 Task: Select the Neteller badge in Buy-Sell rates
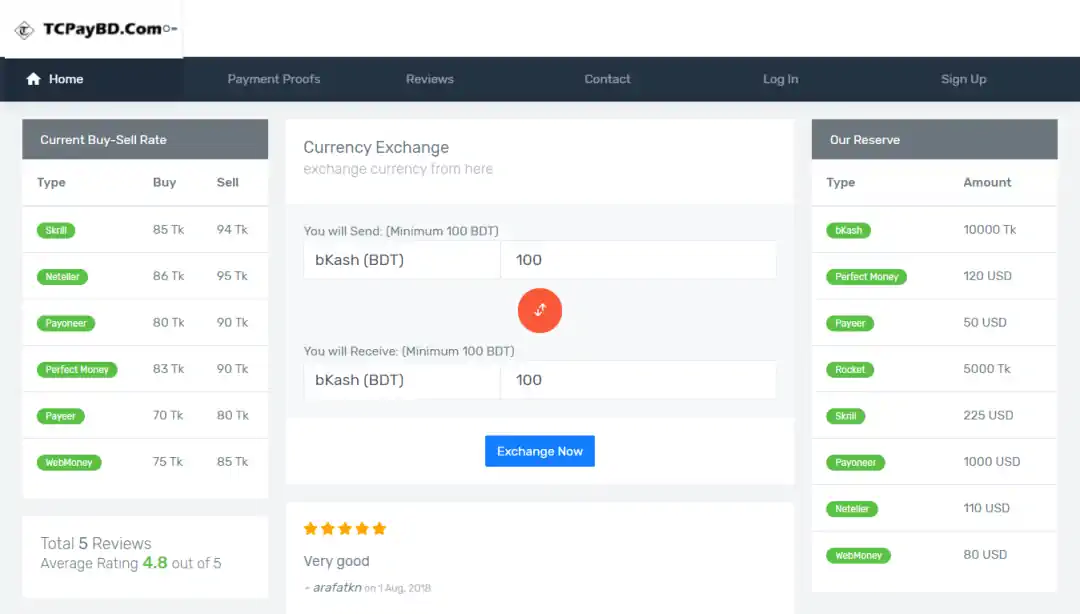(62, 277)
